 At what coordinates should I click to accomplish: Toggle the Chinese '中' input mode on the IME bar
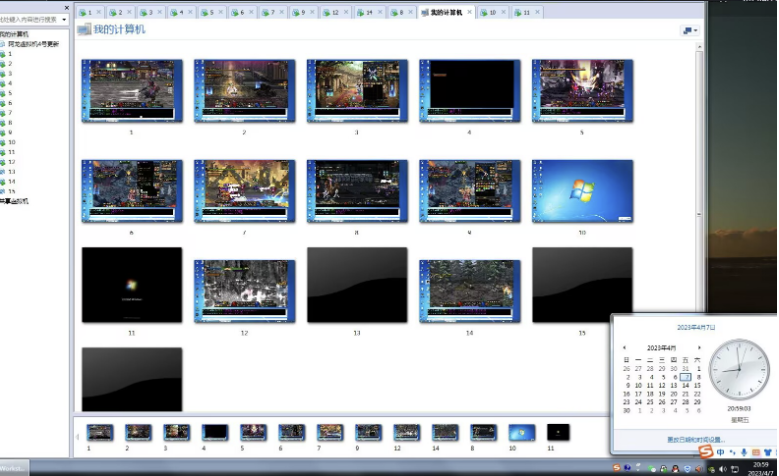pyautogui.click(x=720, y=452)
